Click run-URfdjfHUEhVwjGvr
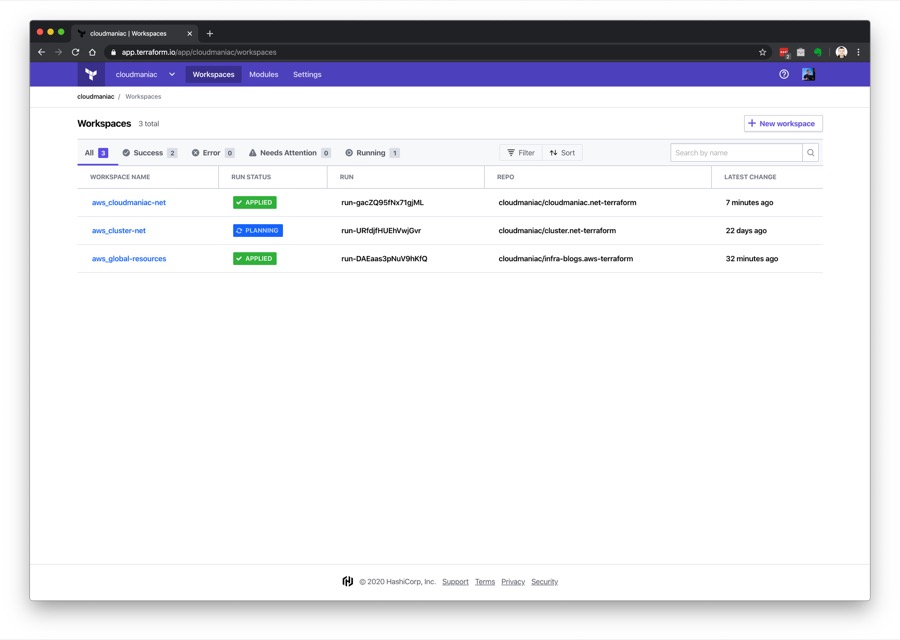900x640 pixels. click(x=381, y=231)
